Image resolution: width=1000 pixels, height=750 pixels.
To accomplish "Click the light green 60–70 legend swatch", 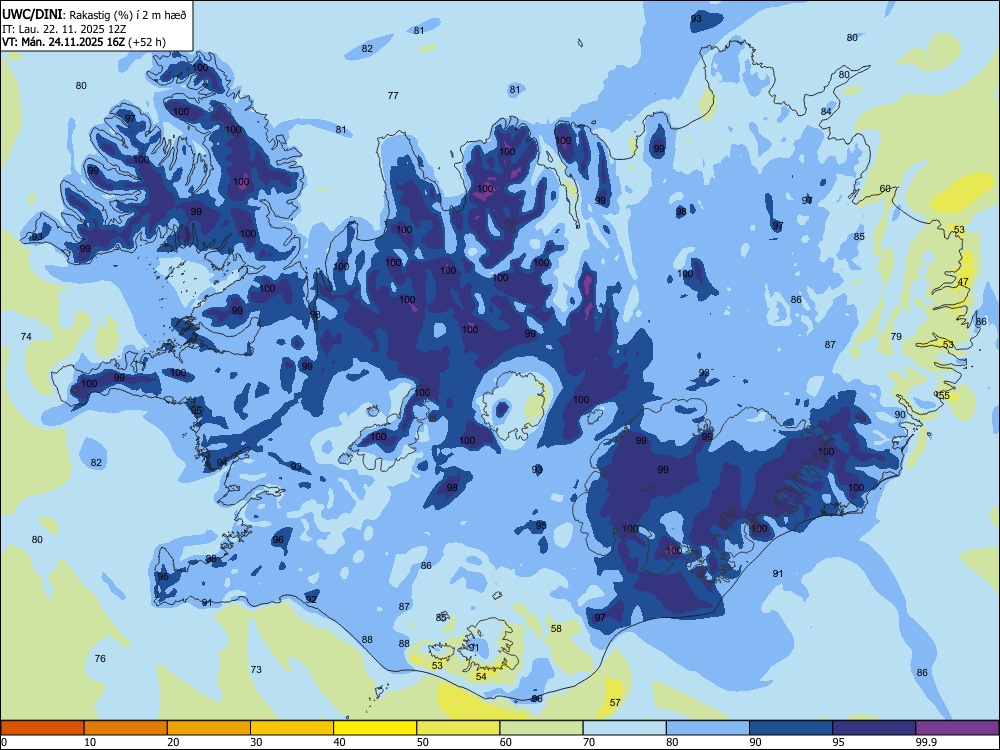I will point(541,728).
